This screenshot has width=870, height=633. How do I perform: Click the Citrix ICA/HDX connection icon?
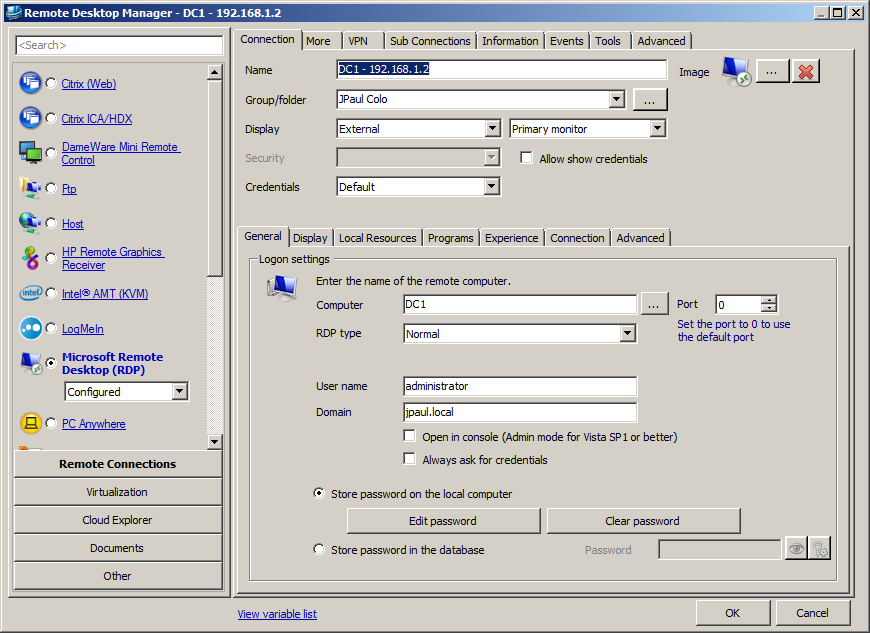pos(30,118)
